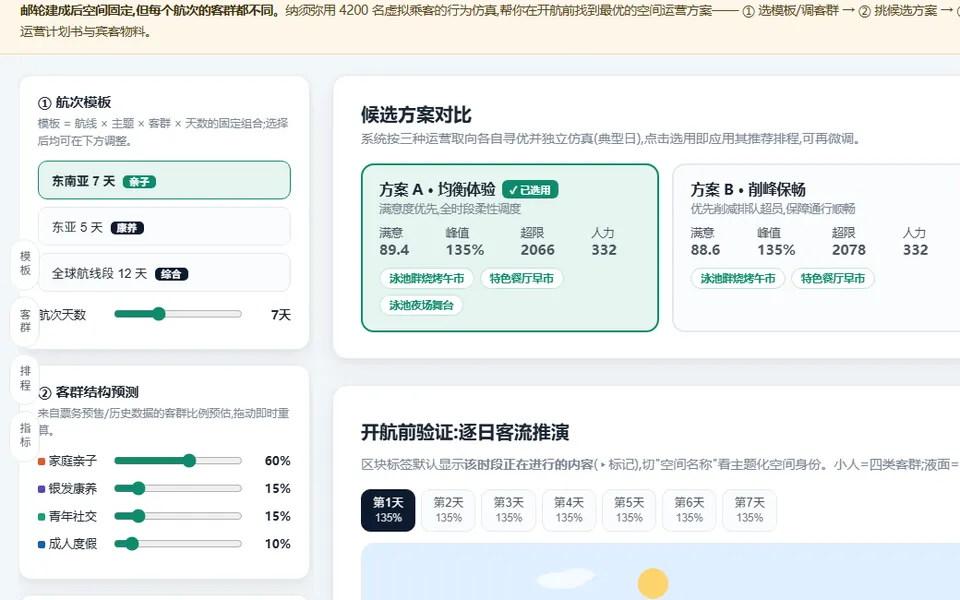Switch to 第7天 tab
The width and height of the screenshot is (960, 600).
coord(749,510)
